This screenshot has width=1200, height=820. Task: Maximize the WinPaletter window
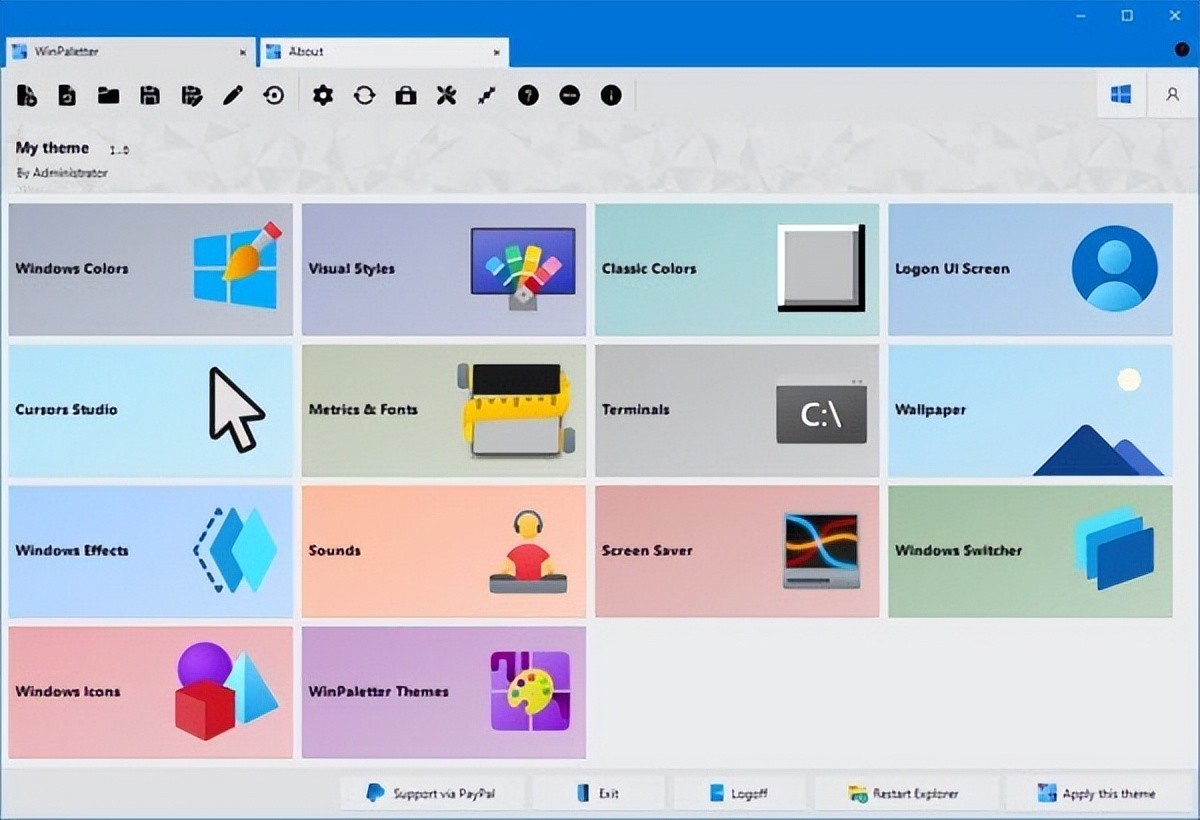pos(1127,15)
